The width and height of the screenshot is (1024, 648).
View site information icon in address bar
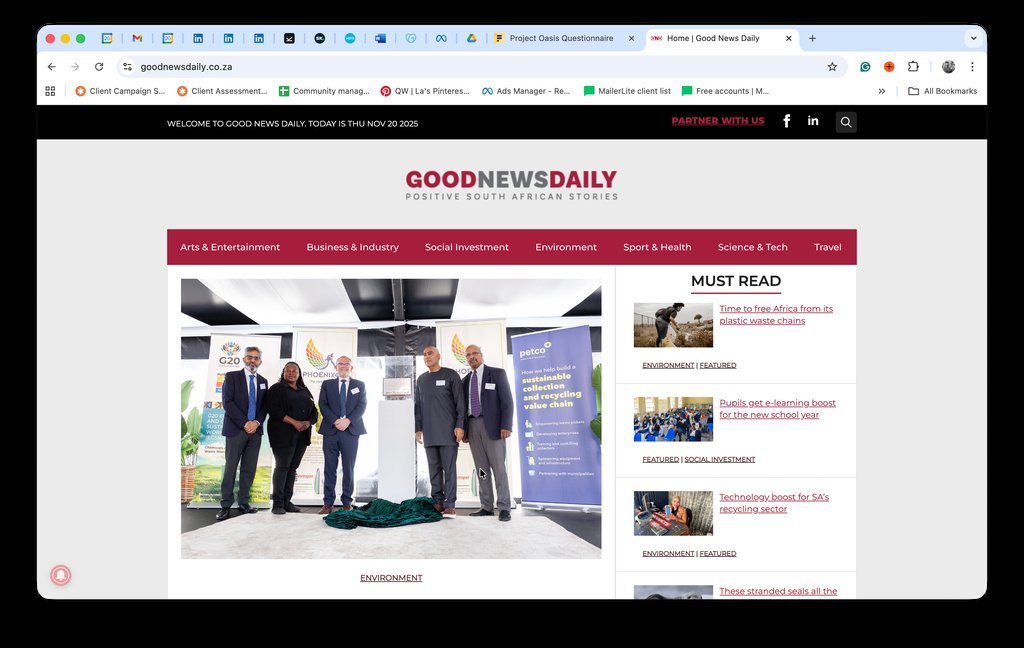point(127,67)
